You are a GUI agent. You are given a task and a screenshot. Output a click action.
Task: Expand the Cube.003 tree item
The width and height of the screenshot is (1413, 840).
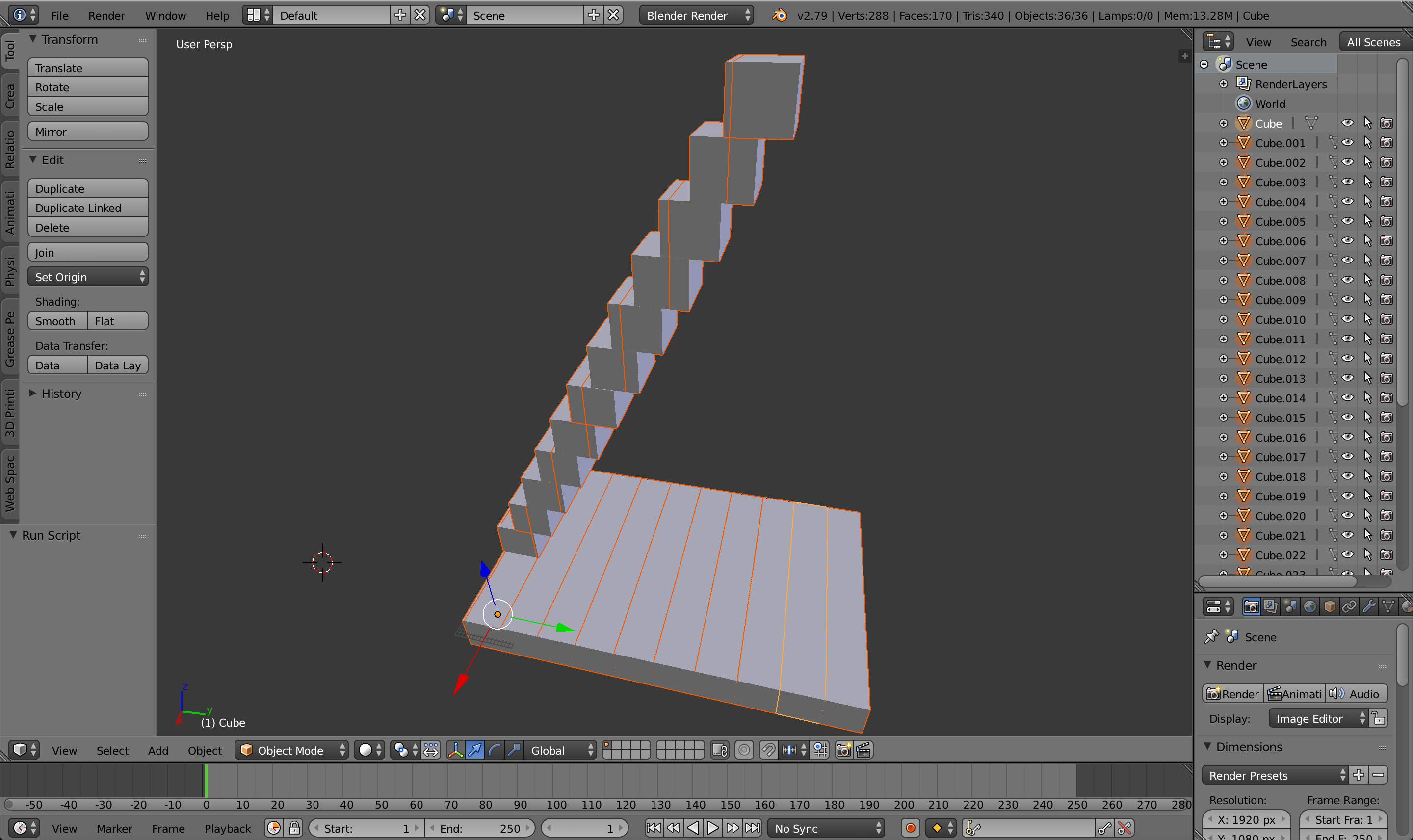click(1223, 182)
